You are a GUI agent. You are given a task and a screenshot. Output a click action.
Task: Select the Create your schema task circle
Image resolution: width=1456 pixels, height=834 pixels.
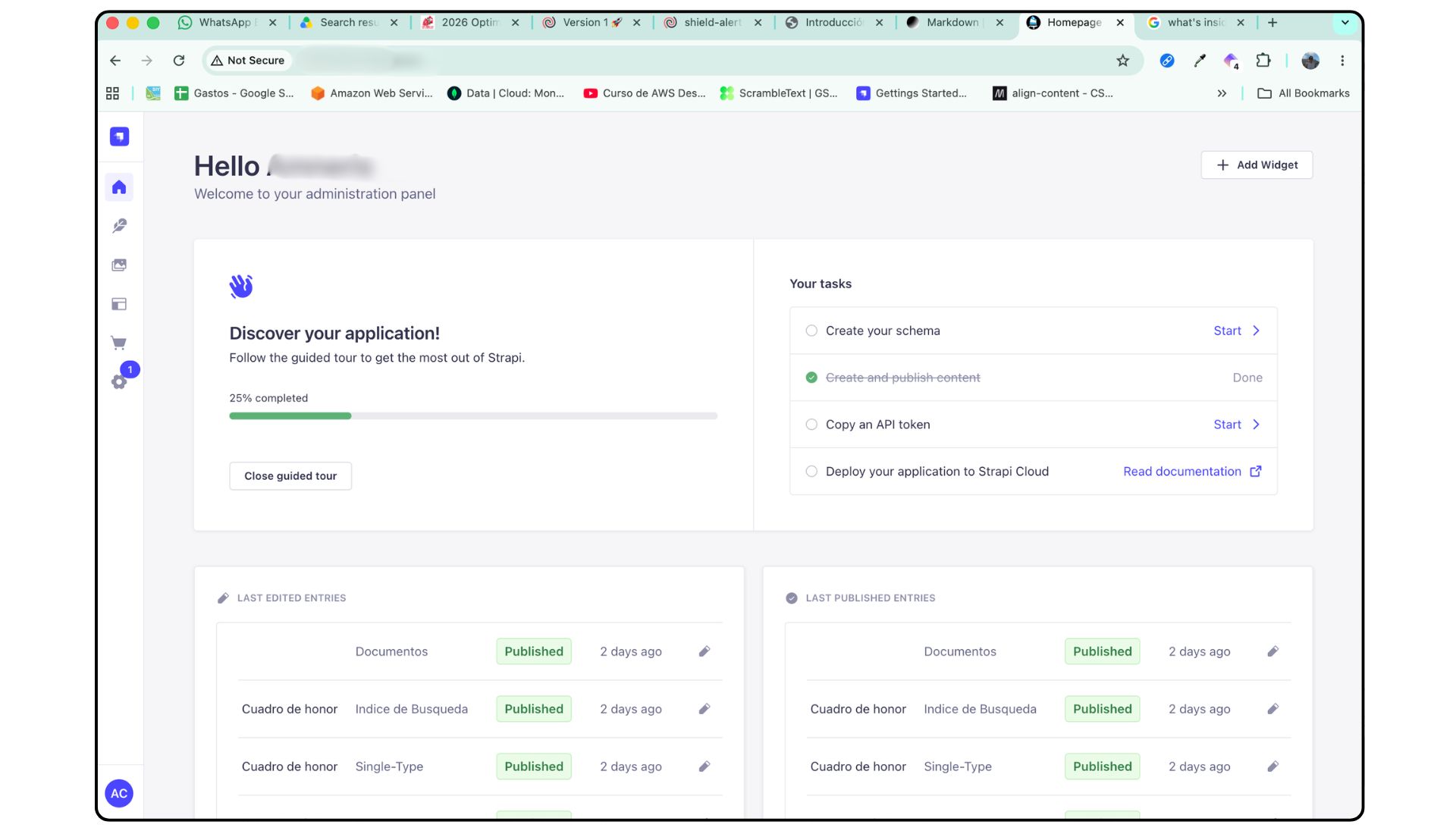[811, 331]
